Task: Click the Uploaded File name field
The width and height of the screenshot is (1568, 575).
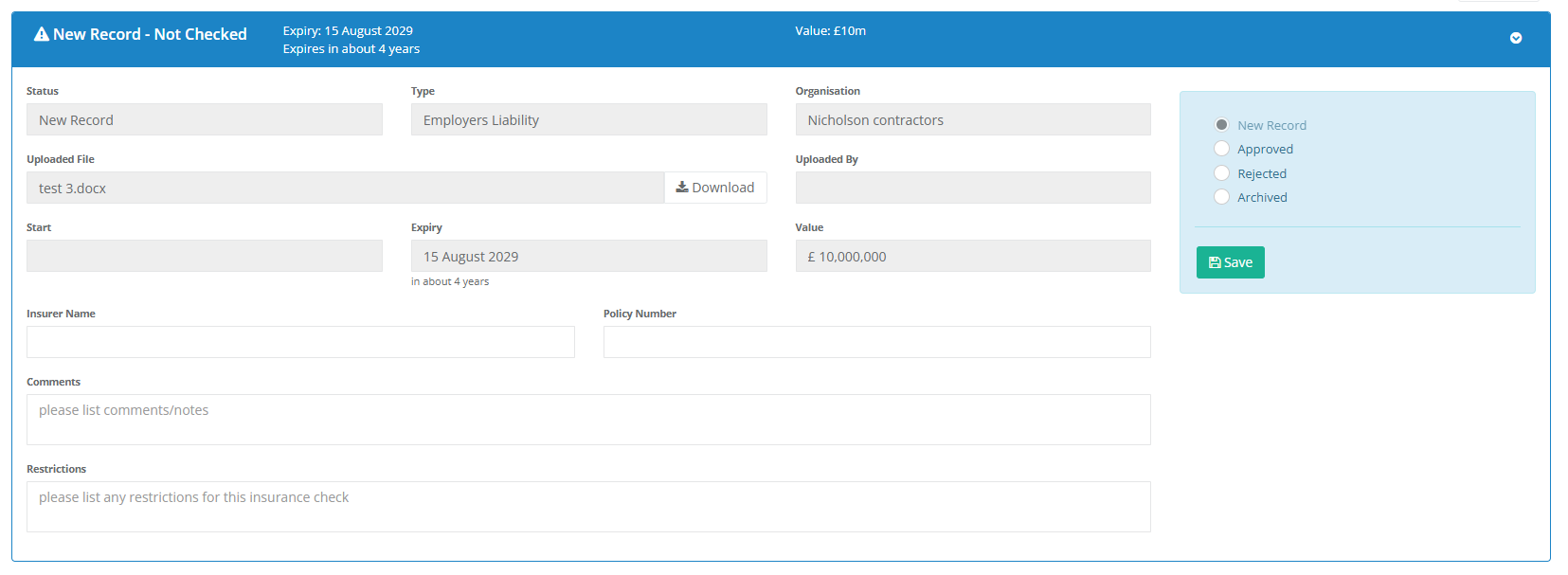Action: [x=345, y=188]
